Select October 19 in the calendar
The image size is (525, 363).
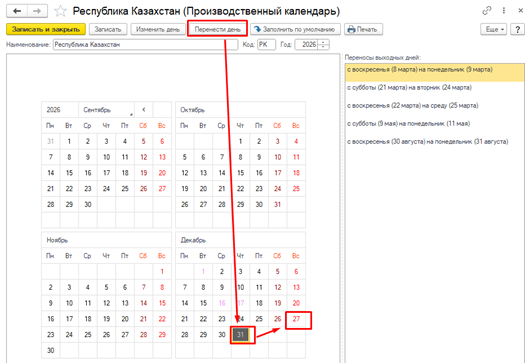coord(184,189)
